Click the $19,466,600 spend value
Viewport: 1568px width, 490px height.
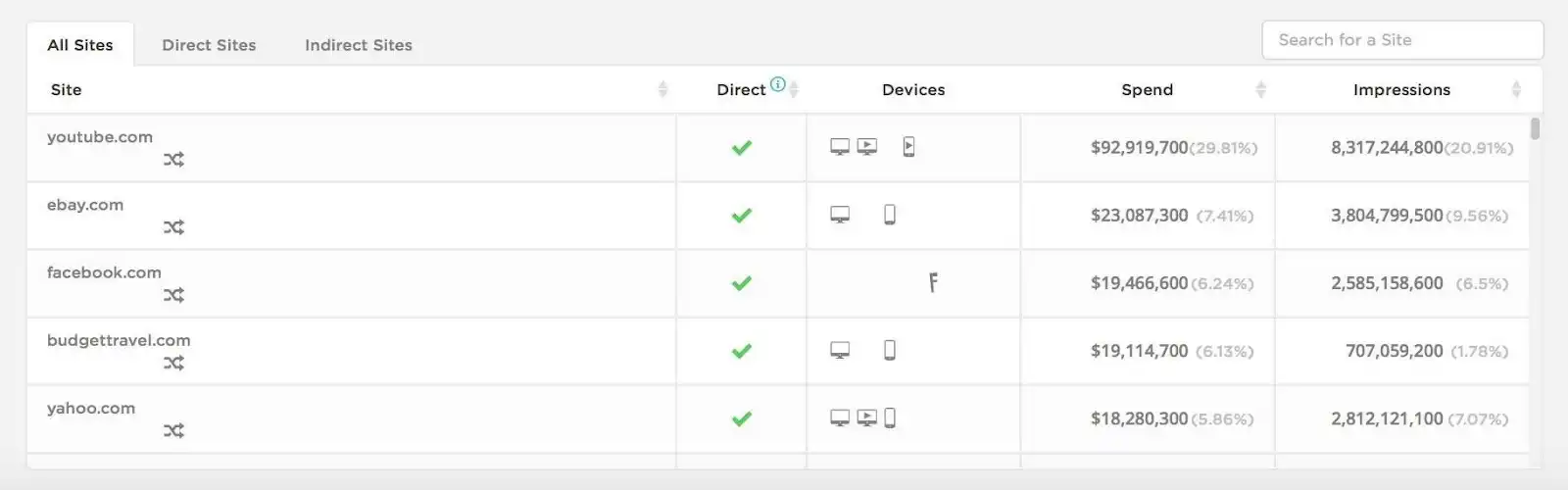point(1139,283)
